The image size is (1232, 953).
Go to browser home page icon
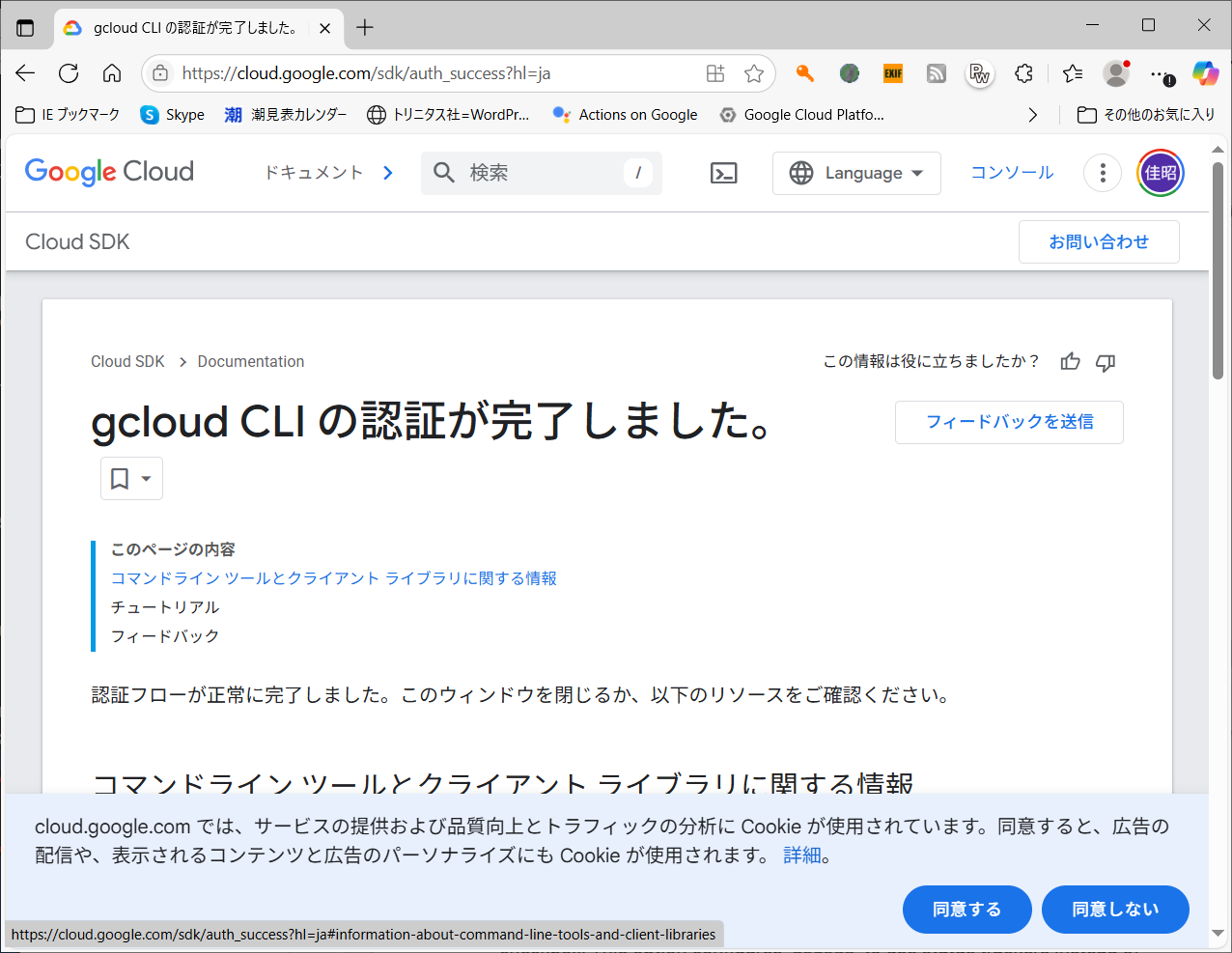pyautogui.click(x=112, y=73)
